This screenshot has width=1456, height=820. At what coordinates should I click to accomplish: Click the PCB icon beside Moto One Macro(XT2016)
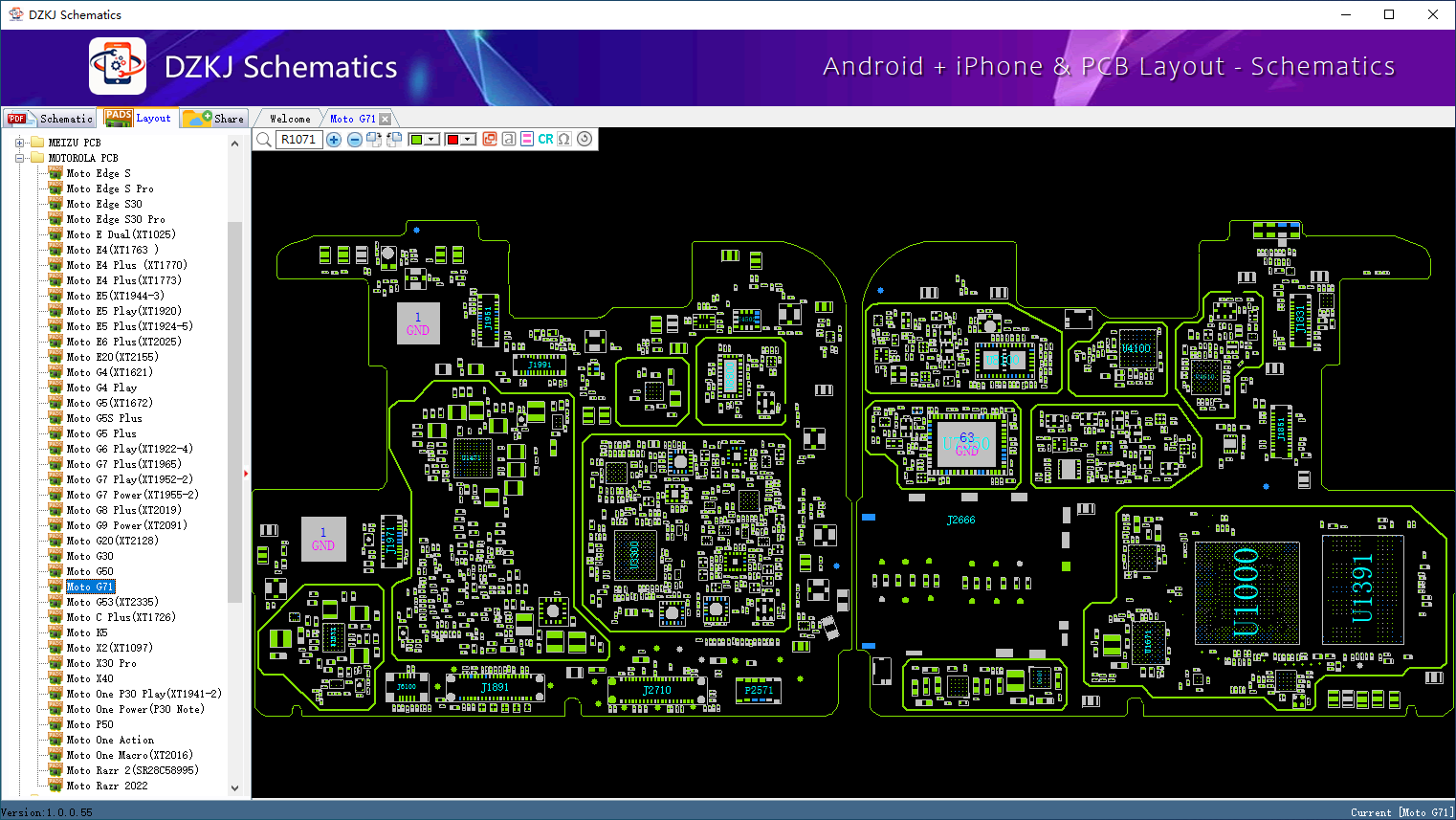55,755
